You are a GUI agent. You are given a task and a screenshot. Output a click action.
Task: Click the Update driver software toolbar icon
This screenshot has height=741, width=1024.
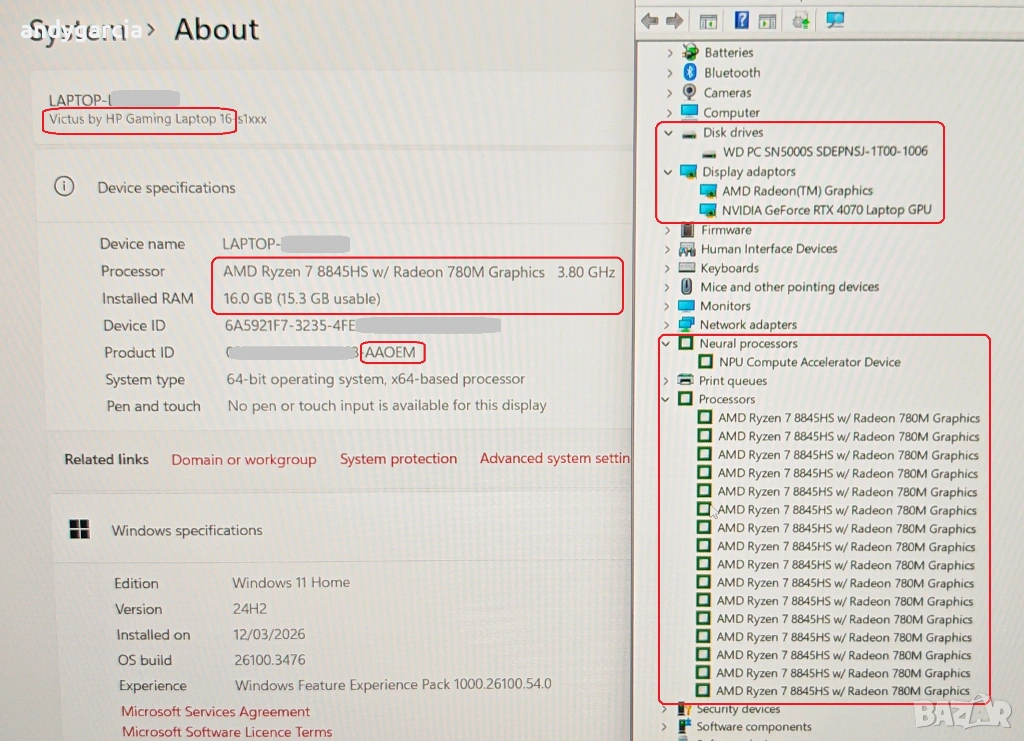click(800, 21)
